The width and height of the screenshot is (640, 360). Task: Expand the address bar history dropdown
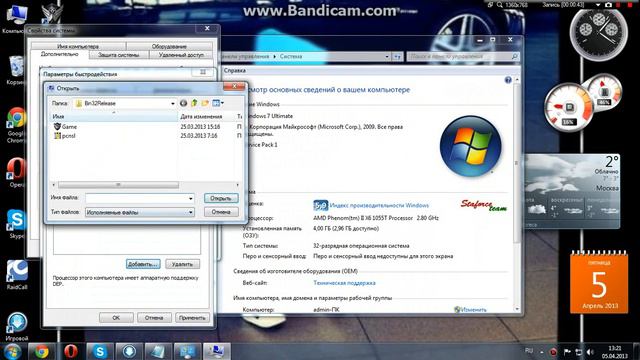click(387, 57)
